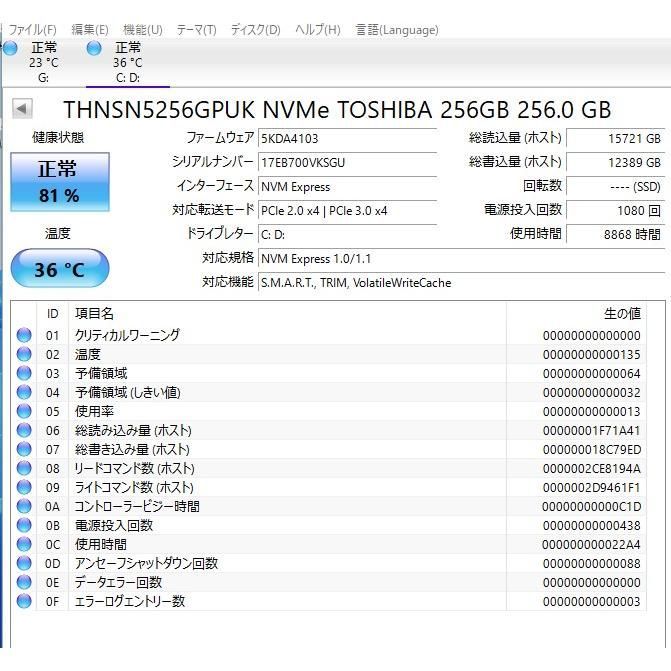The width and height of the screenshot is (671, 671).
Task: Click the standard field NVM Express 1.0/1.1
Action: pyautogui.click(x=461, y=258)
